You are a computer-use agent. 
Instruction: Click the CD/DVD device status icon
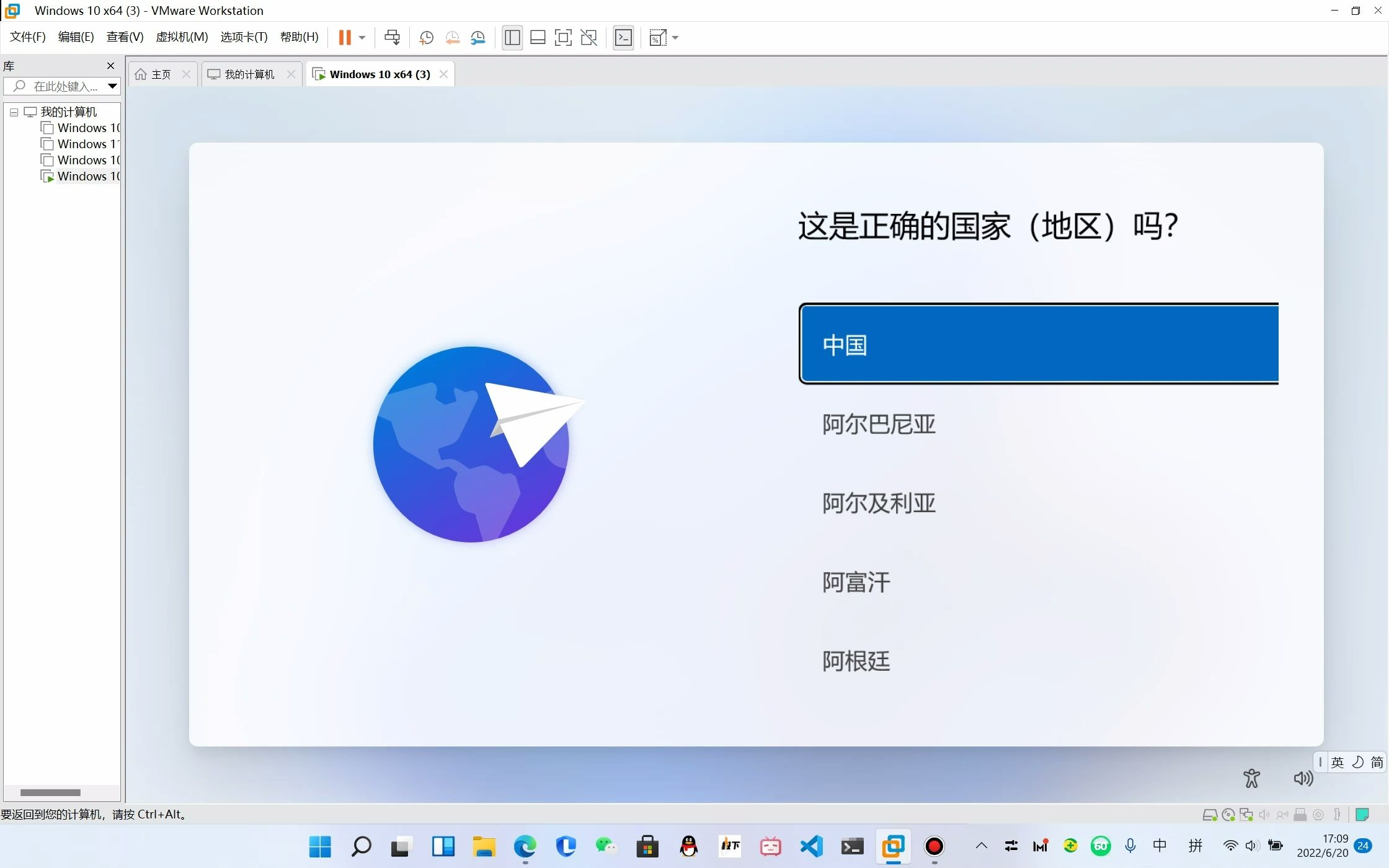(1228, 815)
